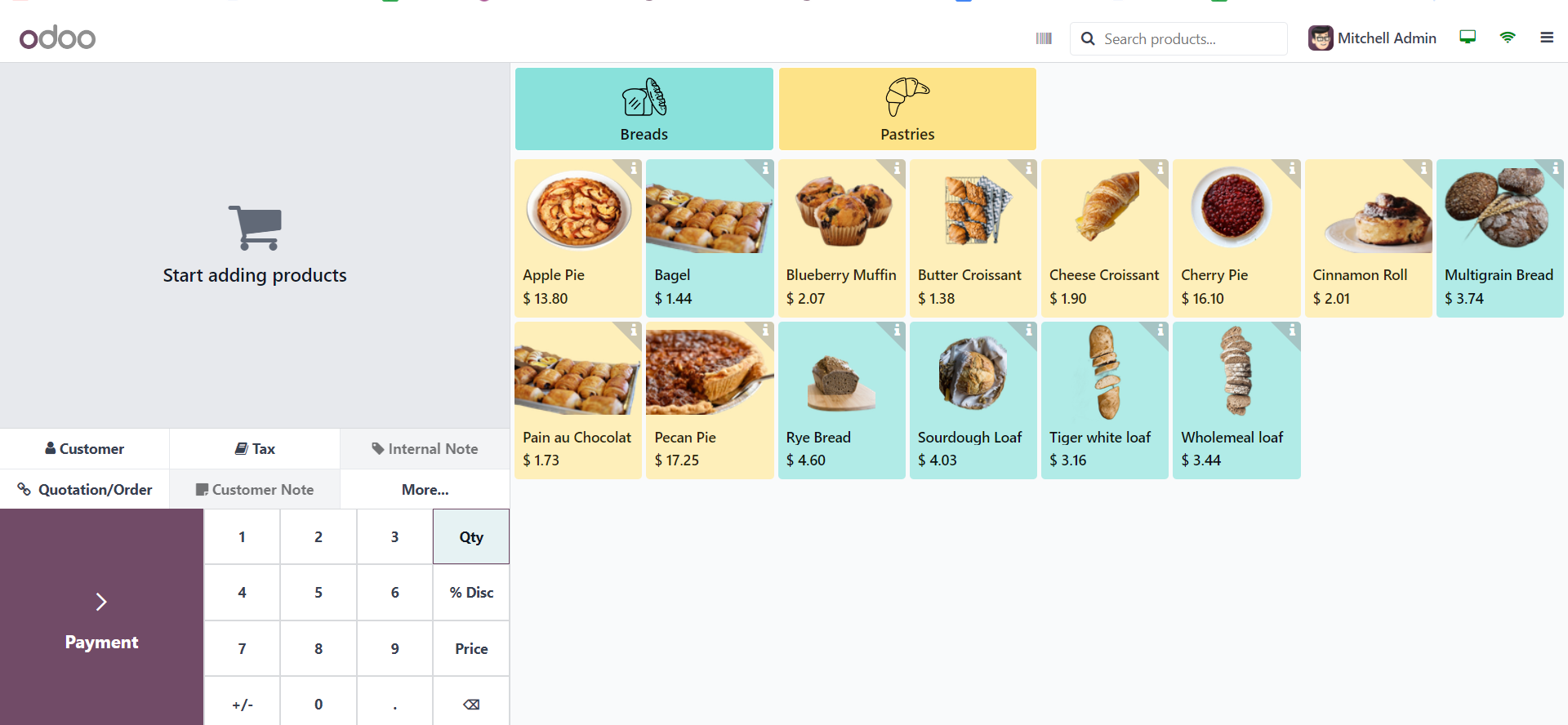Filter products by Pastries category
This screenshot has width=1568, height=725.
tap(907, 109)
